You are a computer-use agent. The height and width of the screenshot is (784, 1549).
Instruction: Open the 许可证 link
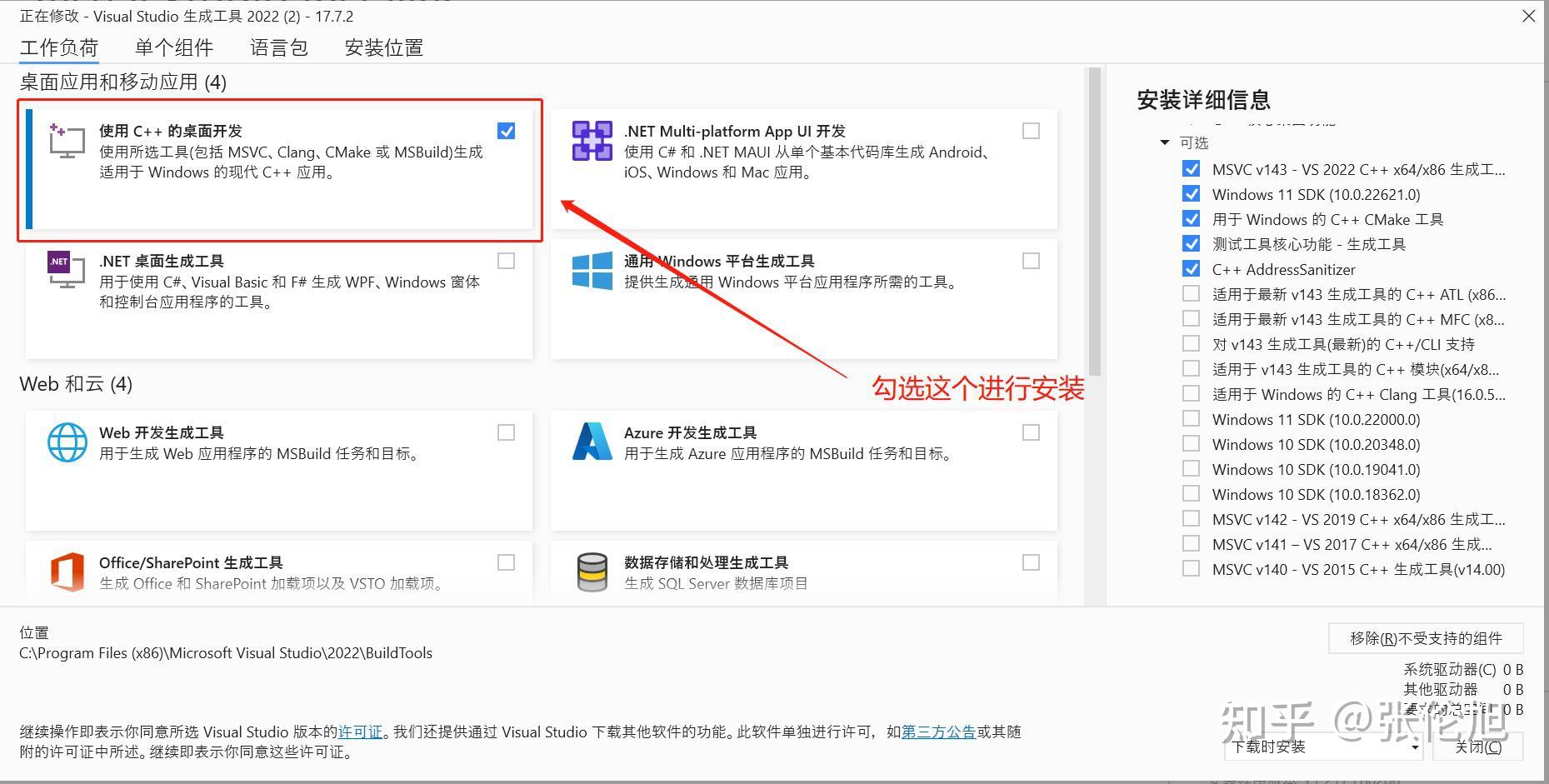[361, 732]
